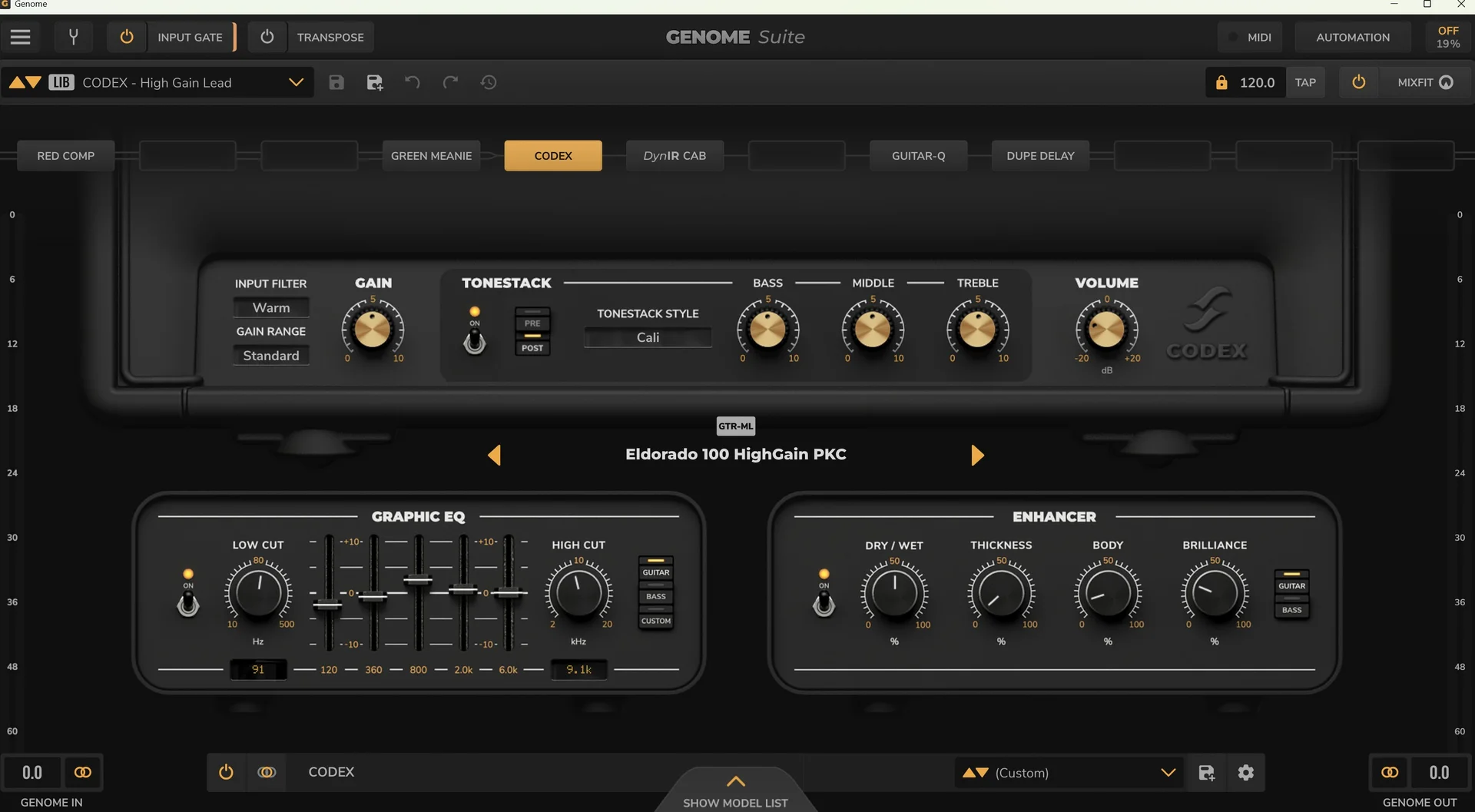Select the RED COMP slot
Image resolution: width=1475 pixels, height=812 pixels.
click(x=66, y=155)
